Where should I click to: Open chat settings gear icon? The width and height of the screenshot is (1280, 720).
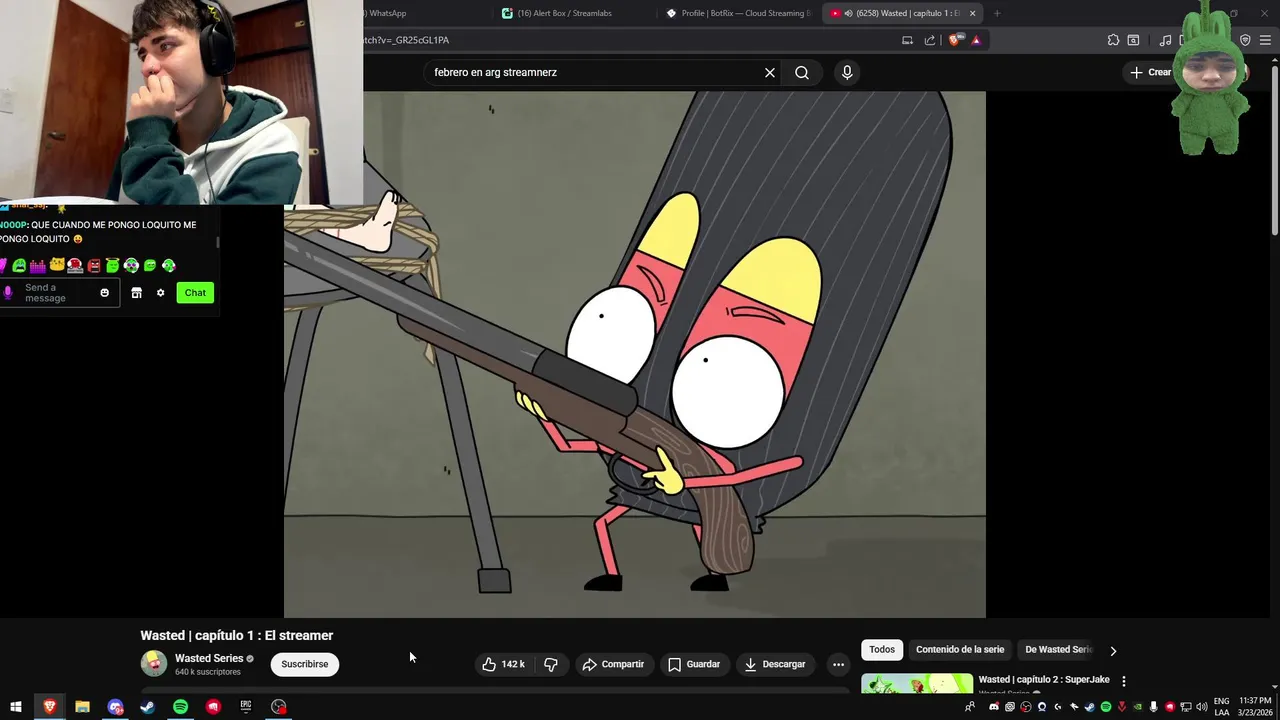click(x=160, y=293)
